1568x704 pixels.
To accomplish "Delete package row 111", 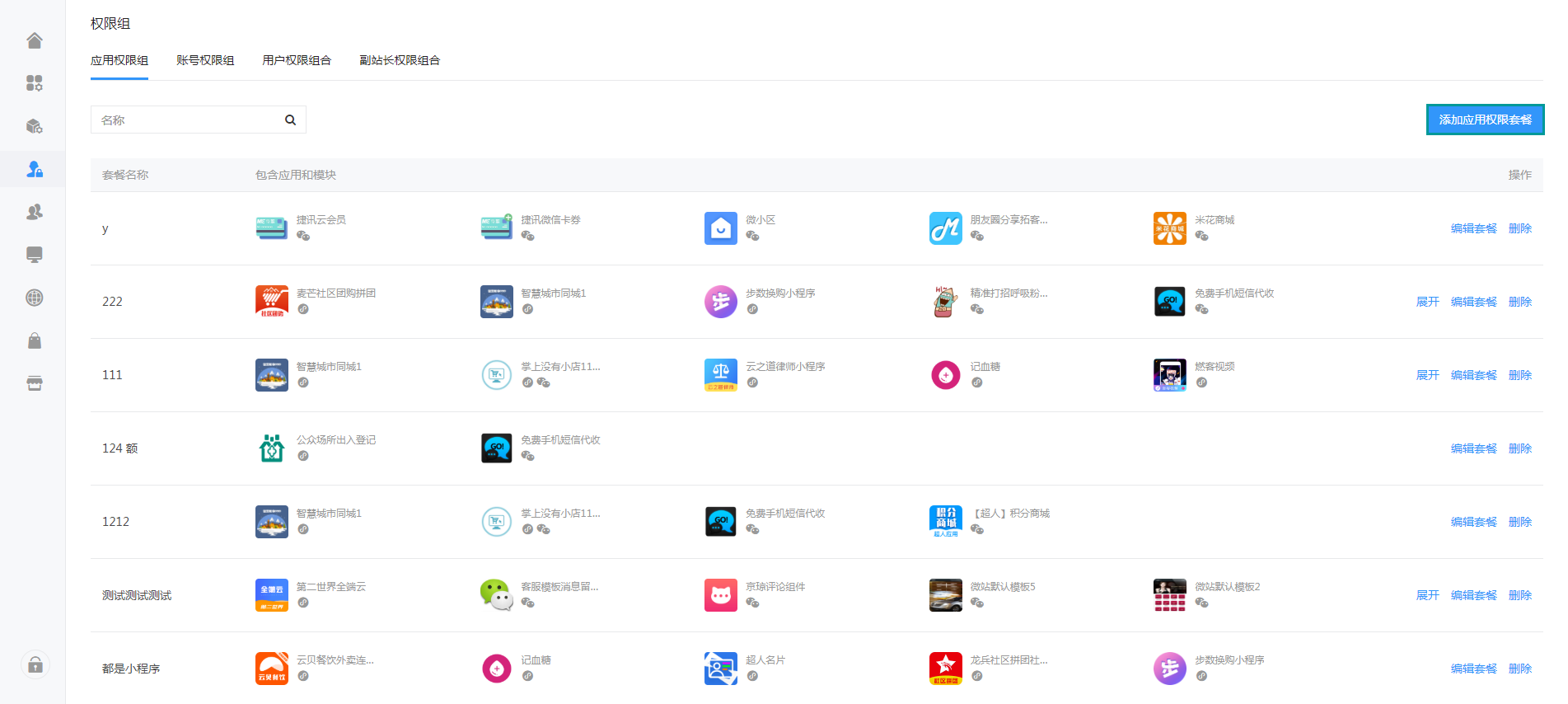I will 1519,375.
